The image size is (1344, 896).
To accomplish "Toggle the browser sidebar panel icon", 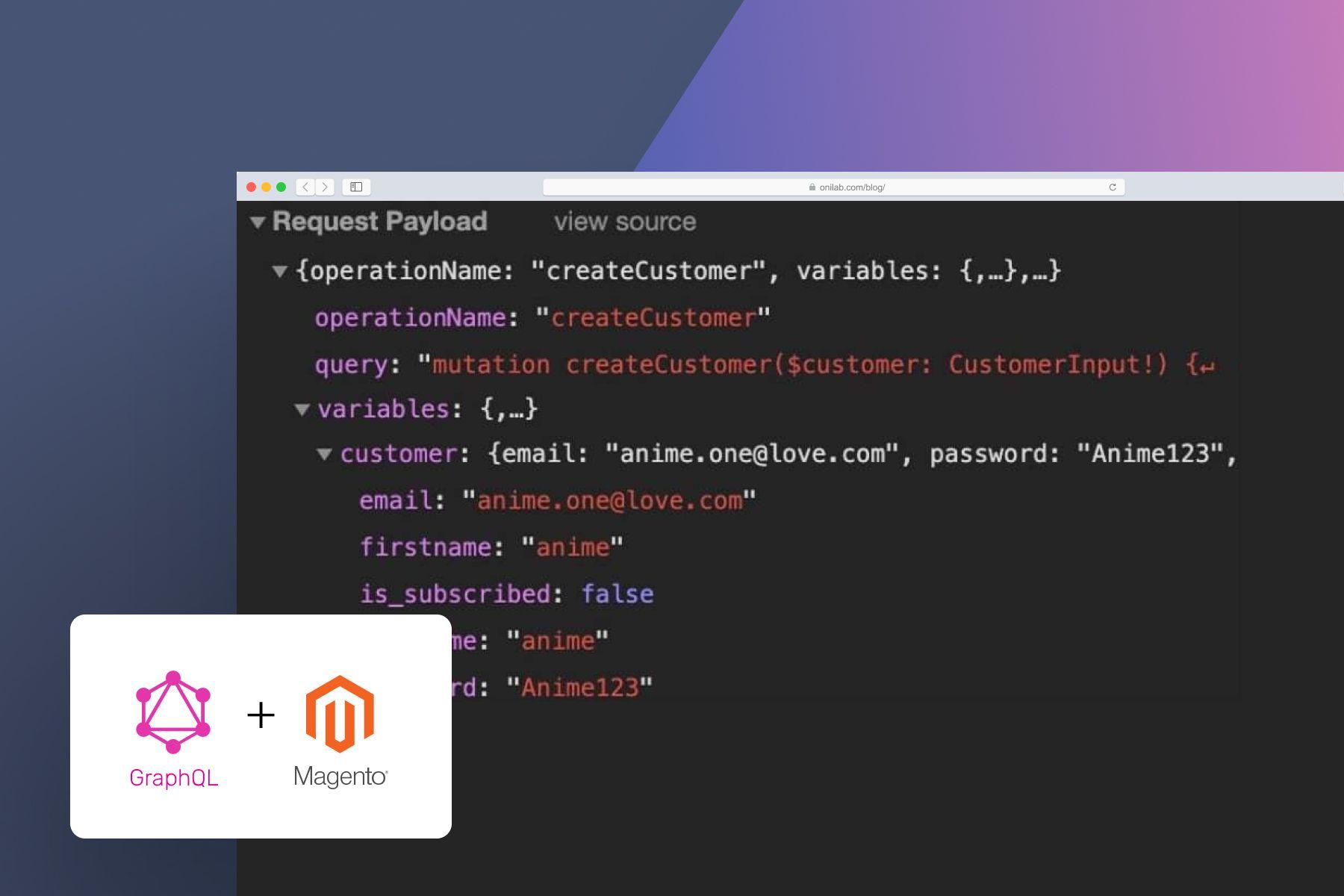I will click(356, 187).
